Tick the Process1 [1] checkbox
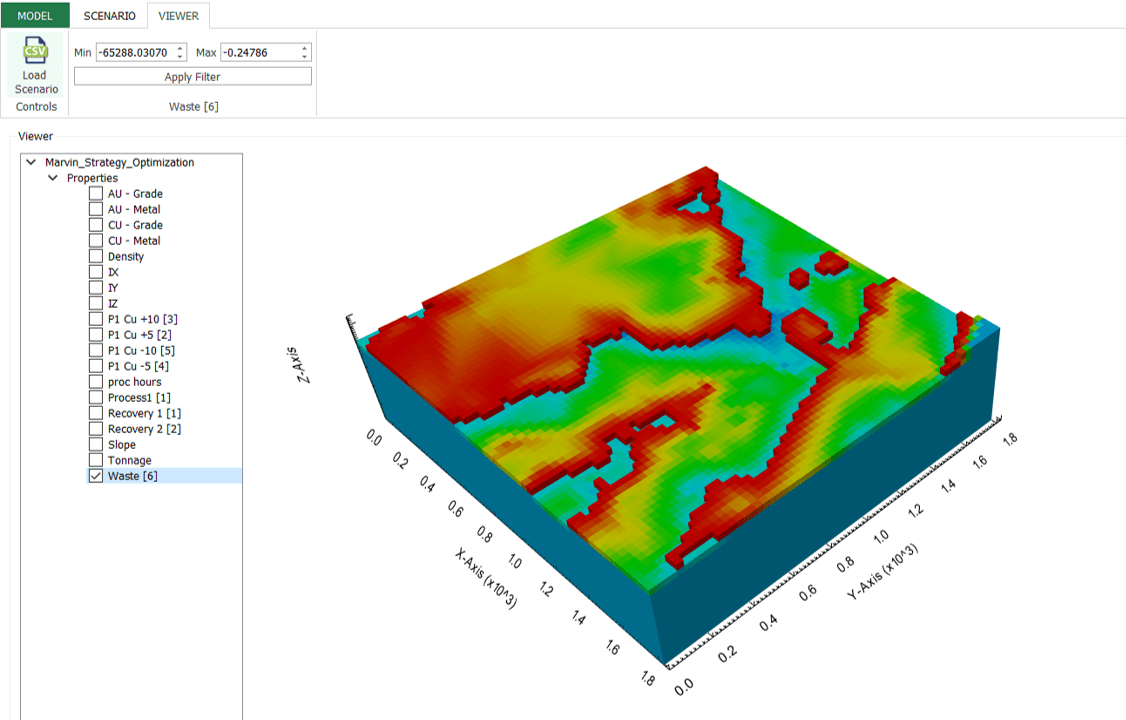 point(96,398)
